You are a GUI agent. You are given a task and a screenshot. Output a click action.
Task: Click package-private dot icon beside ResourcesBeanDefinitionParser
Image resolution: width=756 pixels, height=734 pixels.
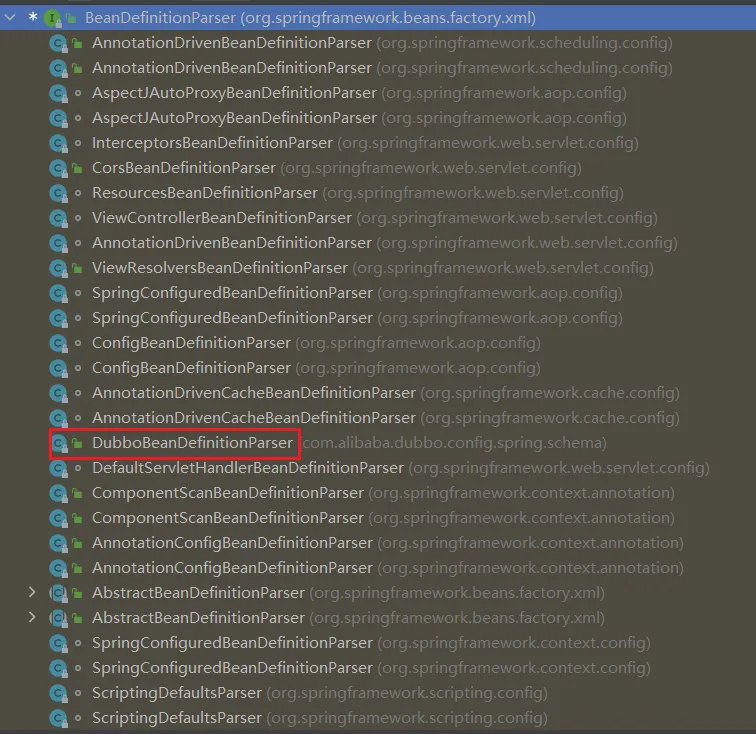(x=77, y=193)
